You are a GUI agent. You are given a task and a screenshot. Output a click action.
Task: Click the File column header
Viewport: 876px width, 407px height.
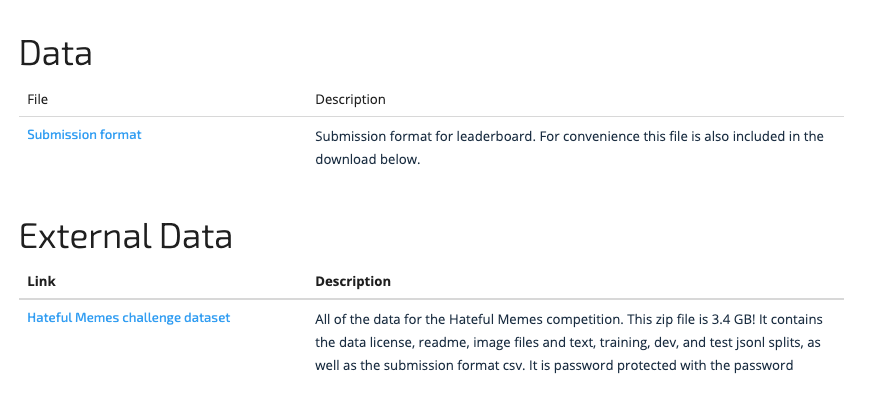click(38, 99)
